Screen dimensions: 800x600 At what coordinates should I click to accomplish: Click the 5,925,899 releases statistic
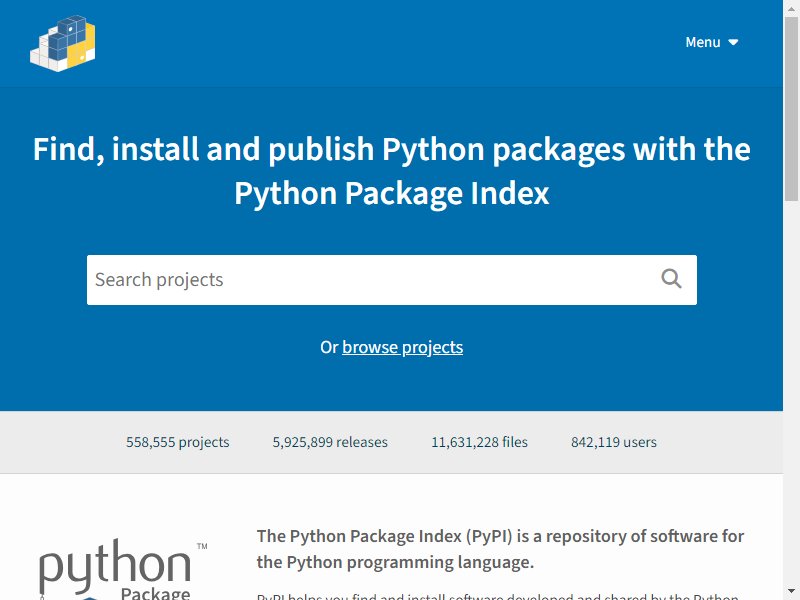[x=330, y=442]
